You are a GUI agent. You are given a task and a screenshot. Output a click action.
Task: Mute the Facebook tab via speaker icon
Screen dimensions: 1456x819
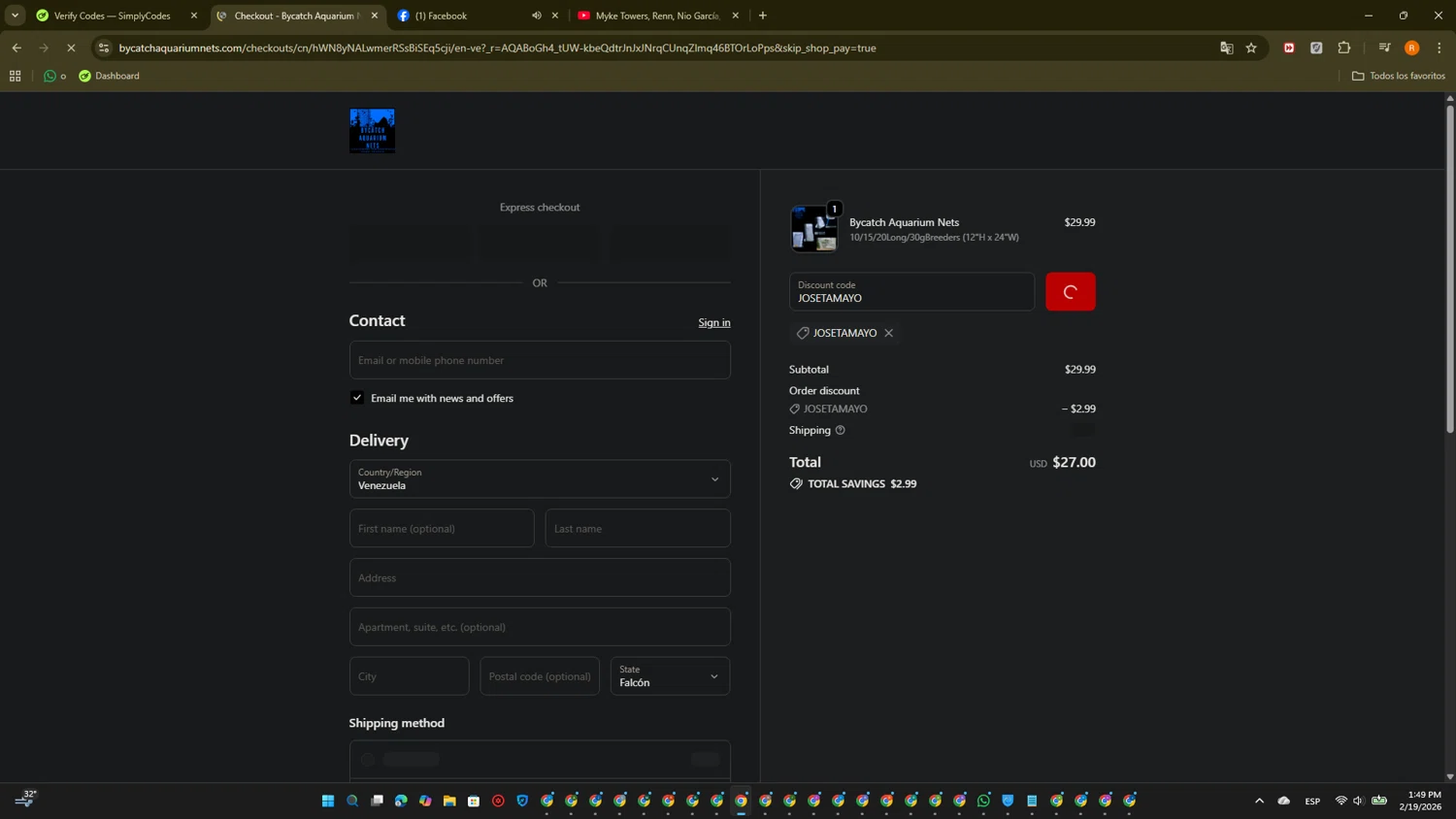click(536, 16)
